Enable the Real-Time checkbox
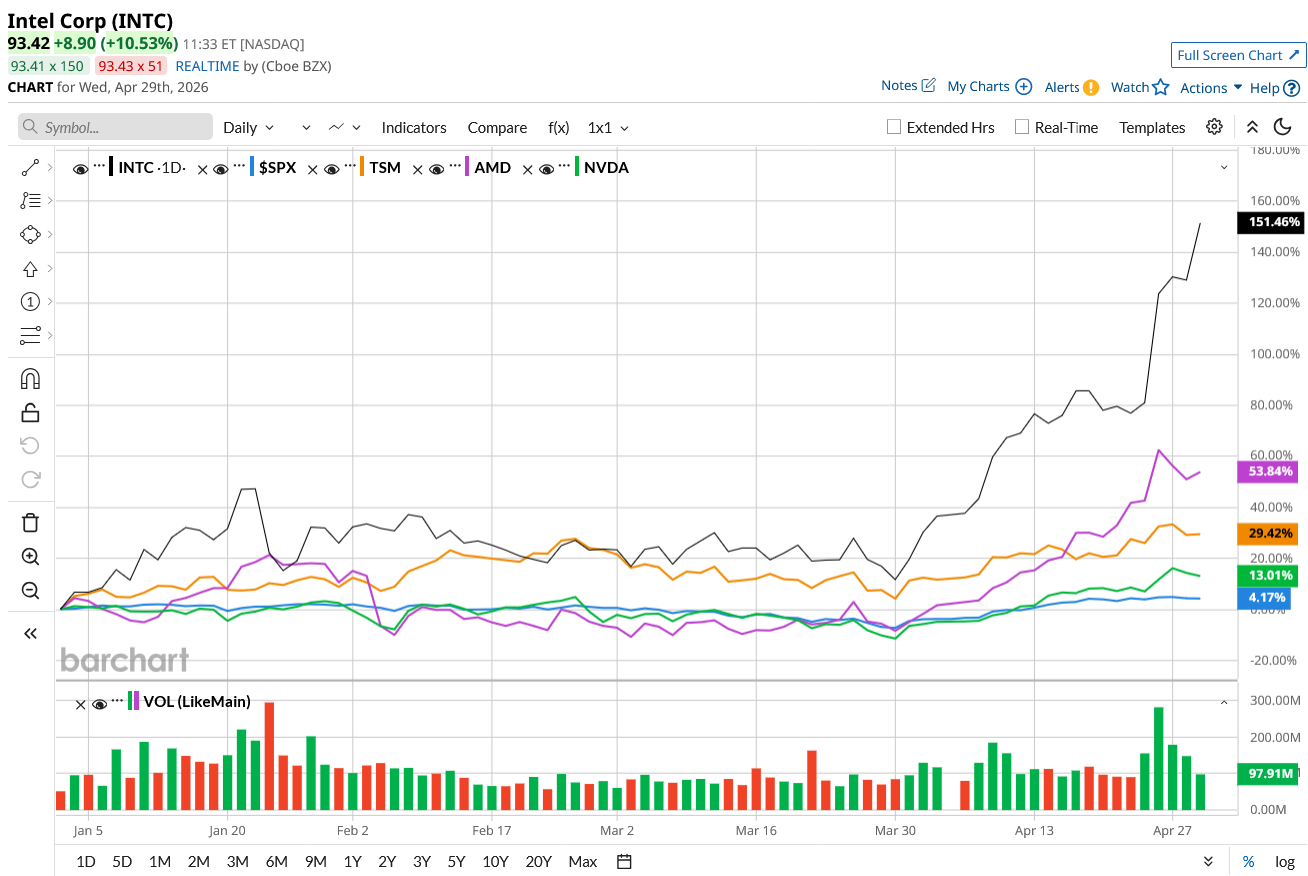 click(x=1022, y=127)
